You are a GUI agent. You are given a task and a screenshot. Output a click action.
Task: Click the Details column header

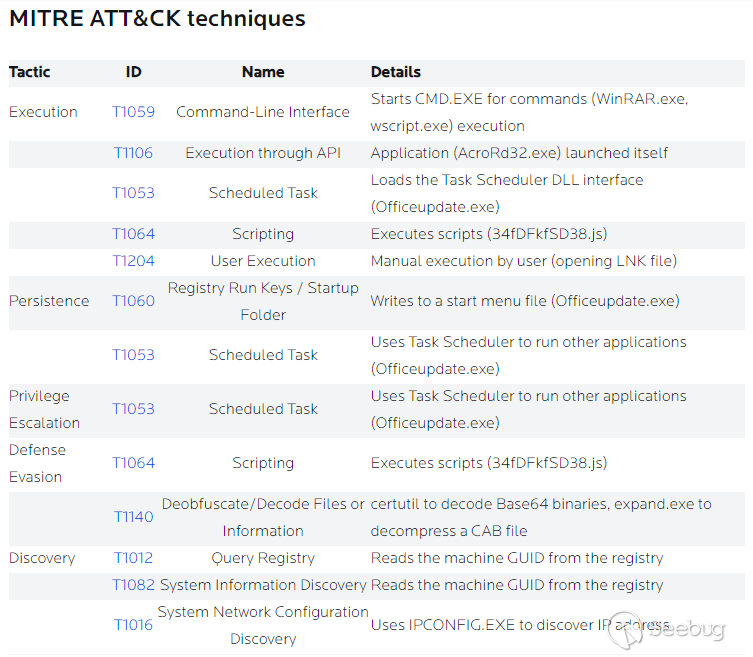coord(395,72)
